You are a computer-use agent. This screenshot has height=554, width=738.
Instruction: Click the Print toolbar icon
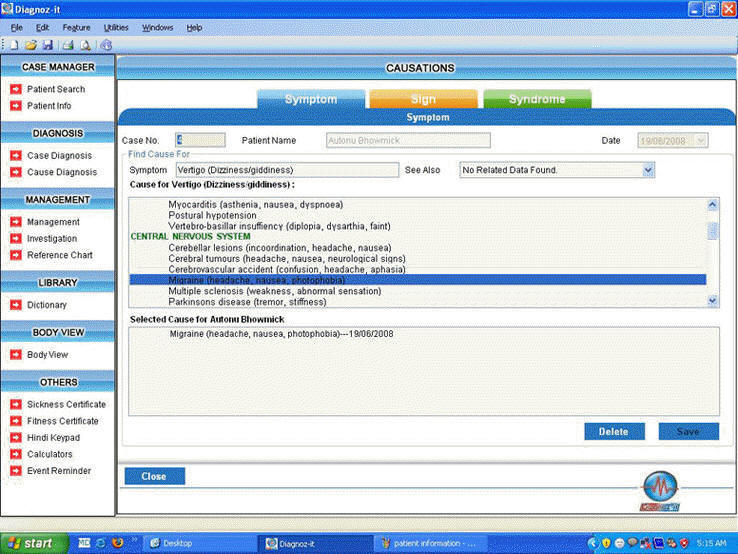click(68, 45)
